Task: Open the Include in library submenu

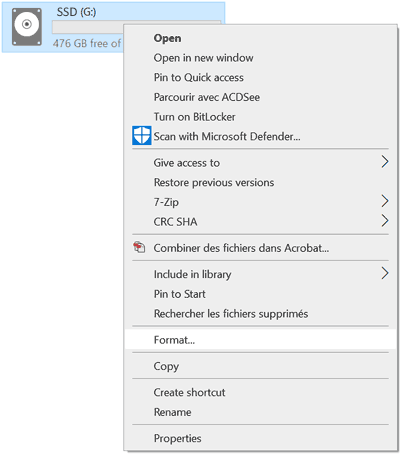Action: pyautogui.click(x=260, y=274)
